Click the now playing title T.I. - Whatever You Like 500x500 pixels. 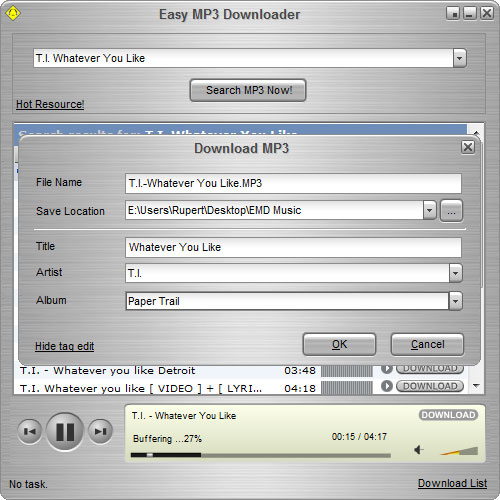pyautogui.click(x=184, y=416)
